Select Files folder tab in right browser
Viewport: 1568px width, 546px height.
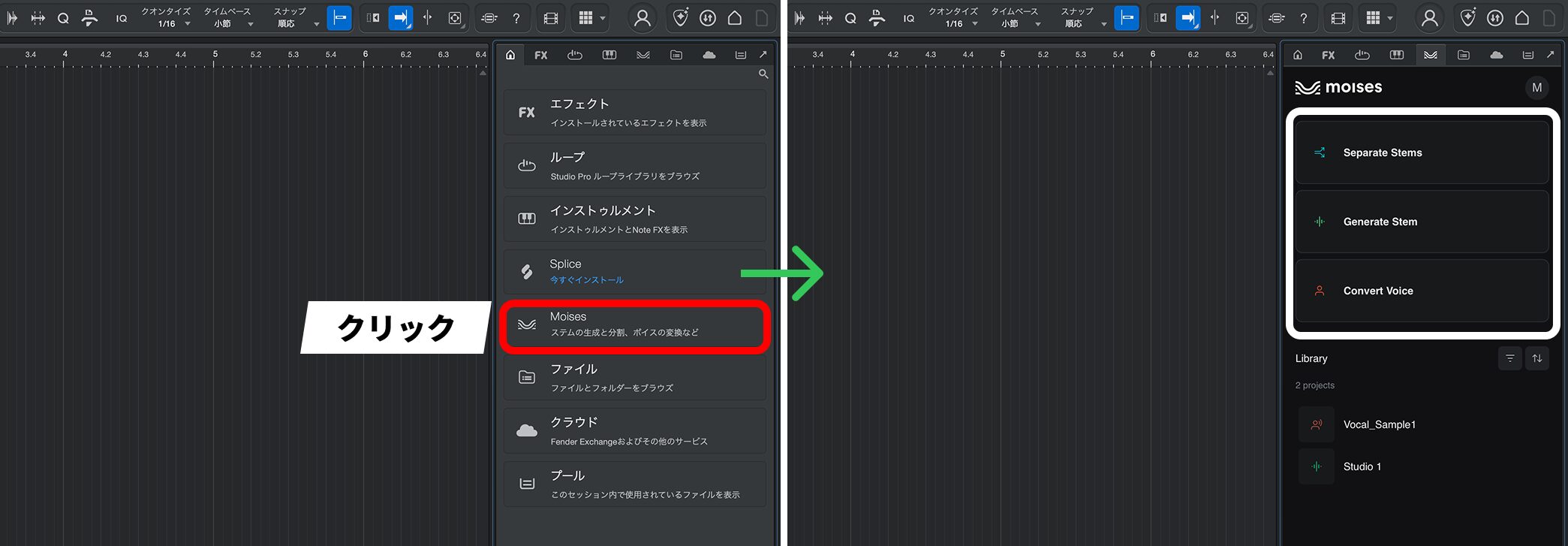click(1464, 55)
